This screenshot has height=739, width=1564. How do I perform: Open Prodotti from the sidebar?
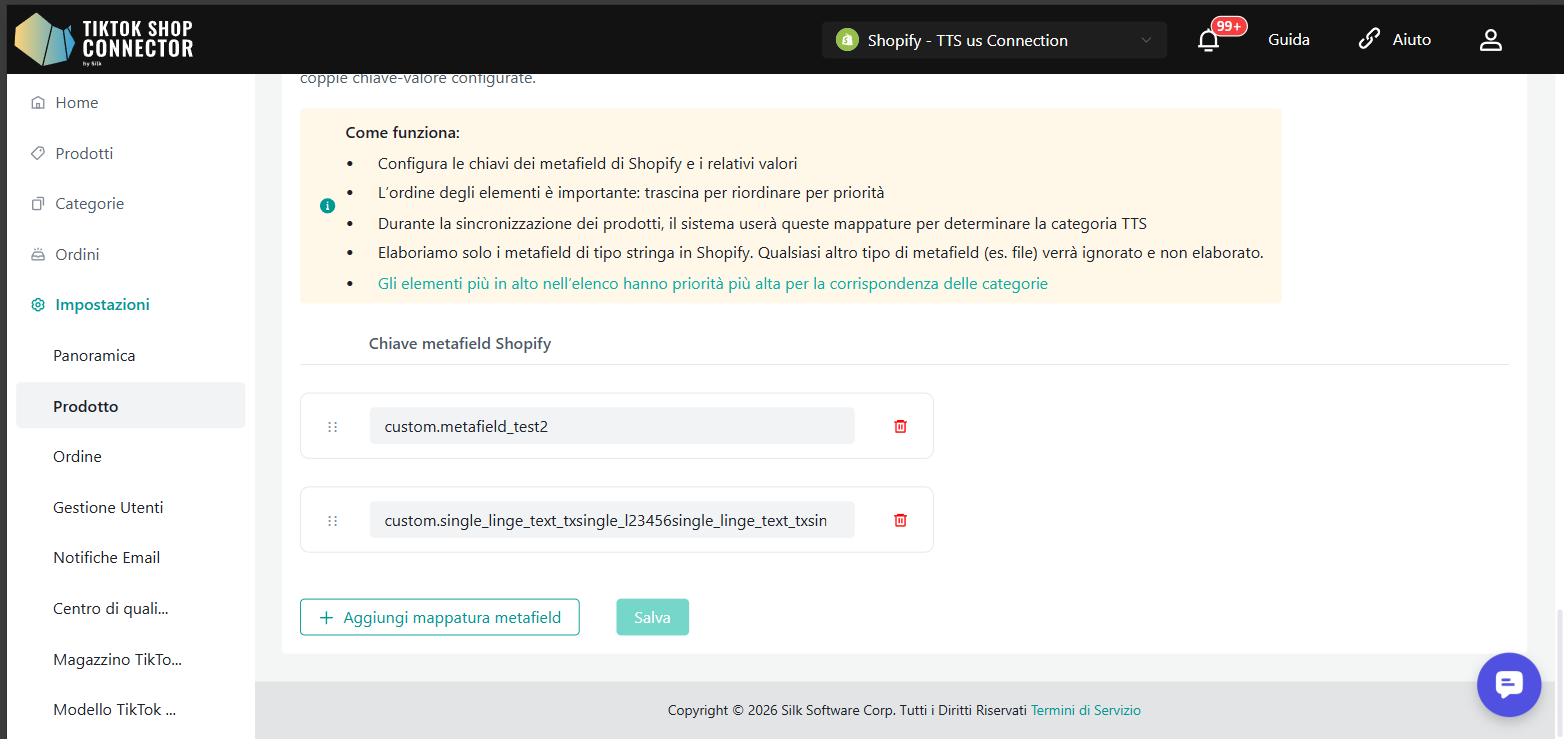(84, 153)
